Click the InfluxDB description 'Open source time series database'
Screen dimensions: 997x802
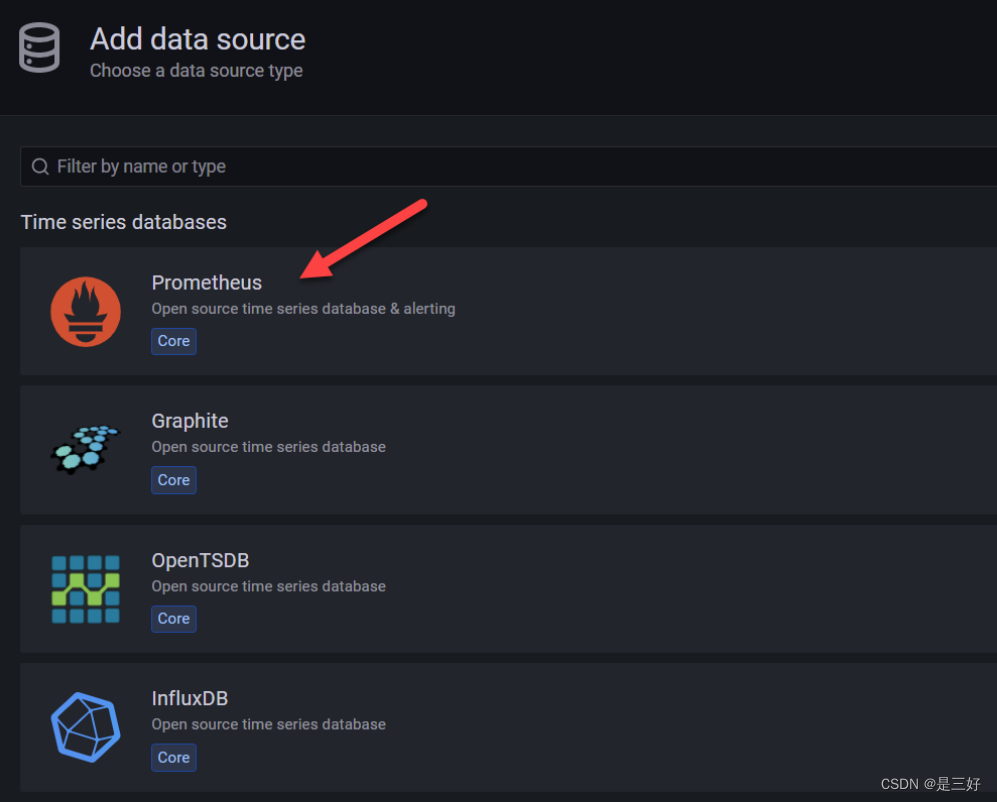coord(268,724)
